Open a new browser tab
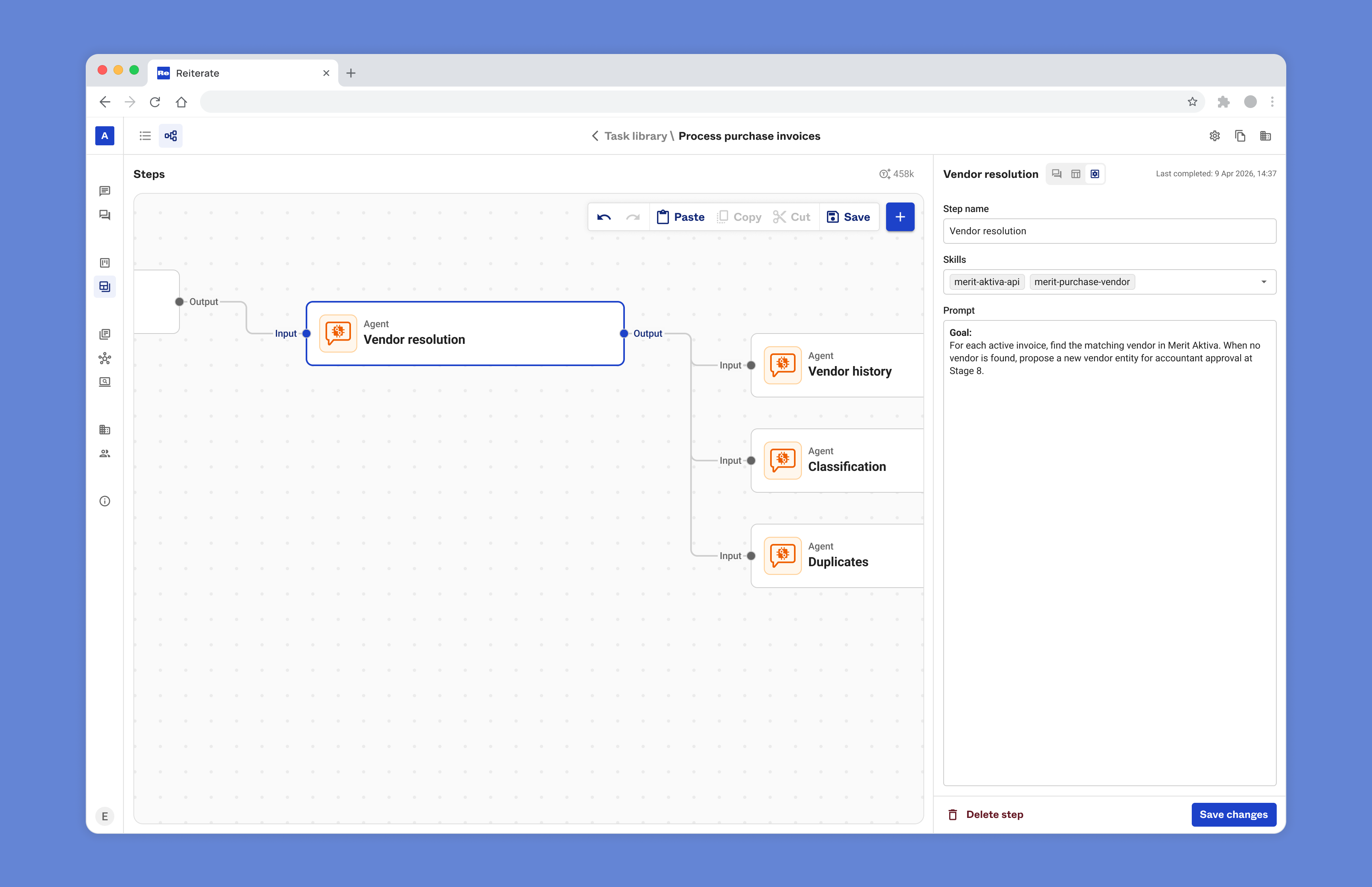The height and width of the screenshot is (887, 1372). [351, 73]
